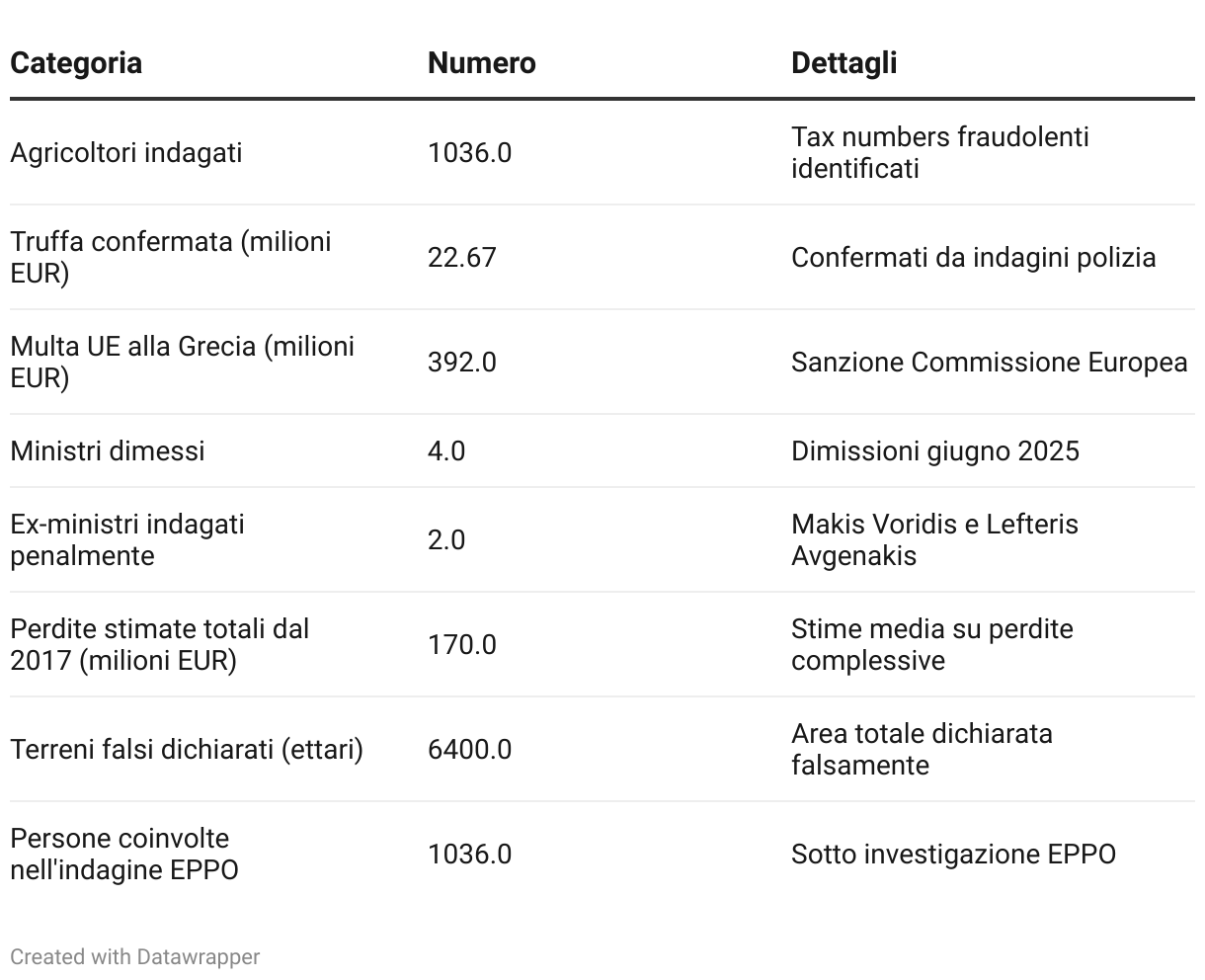The image size is (1205, 980).
Task: Select Persone coinvolte nell'indagine EPPO cell
Action: [124, 854]
